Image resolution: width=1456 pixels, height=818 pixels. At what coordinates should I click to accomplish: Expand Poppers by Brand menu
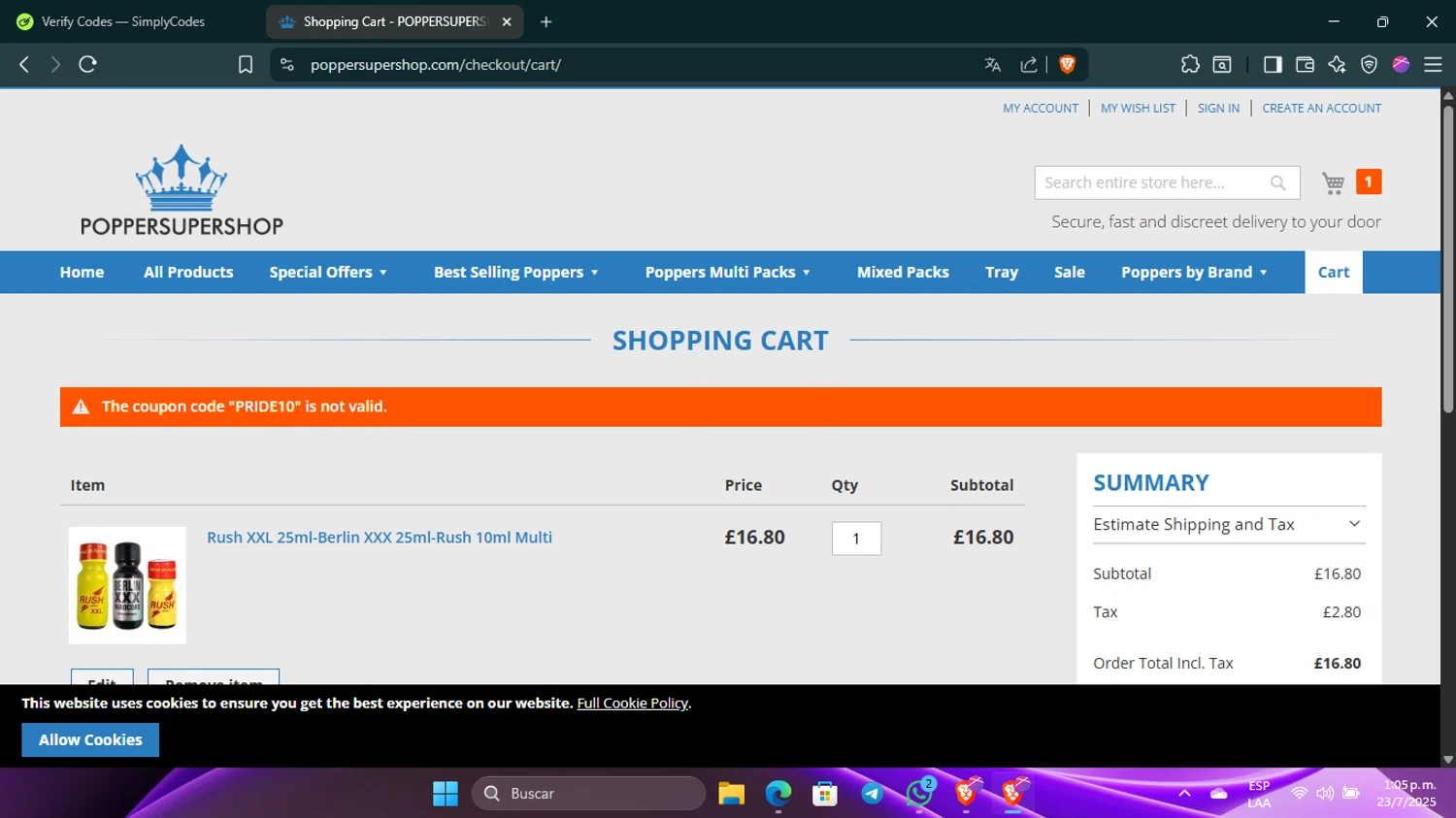1195,272
